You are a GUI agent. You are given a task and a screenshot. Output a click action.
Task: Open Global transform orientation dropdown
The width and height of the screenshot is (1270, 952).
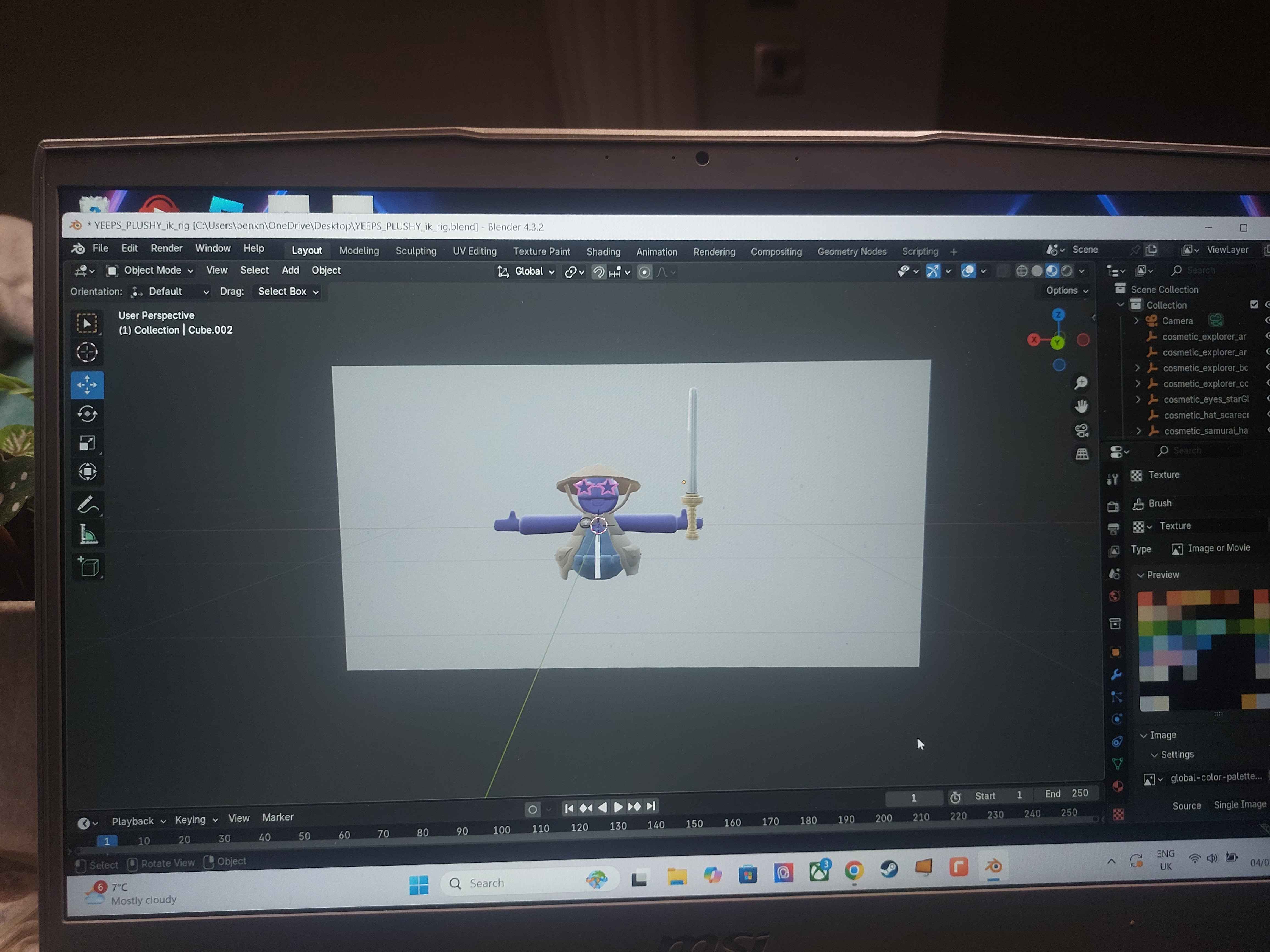(x=526, y=271)
